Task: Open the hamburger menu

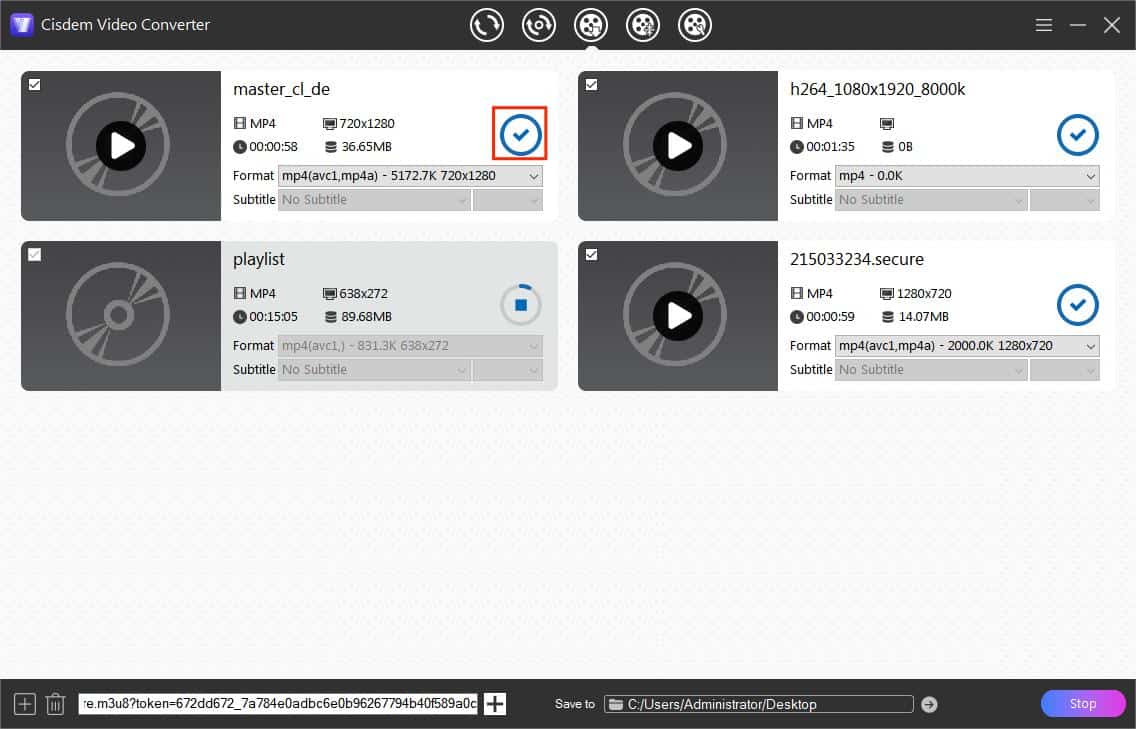Action: tap(1043, 25)
